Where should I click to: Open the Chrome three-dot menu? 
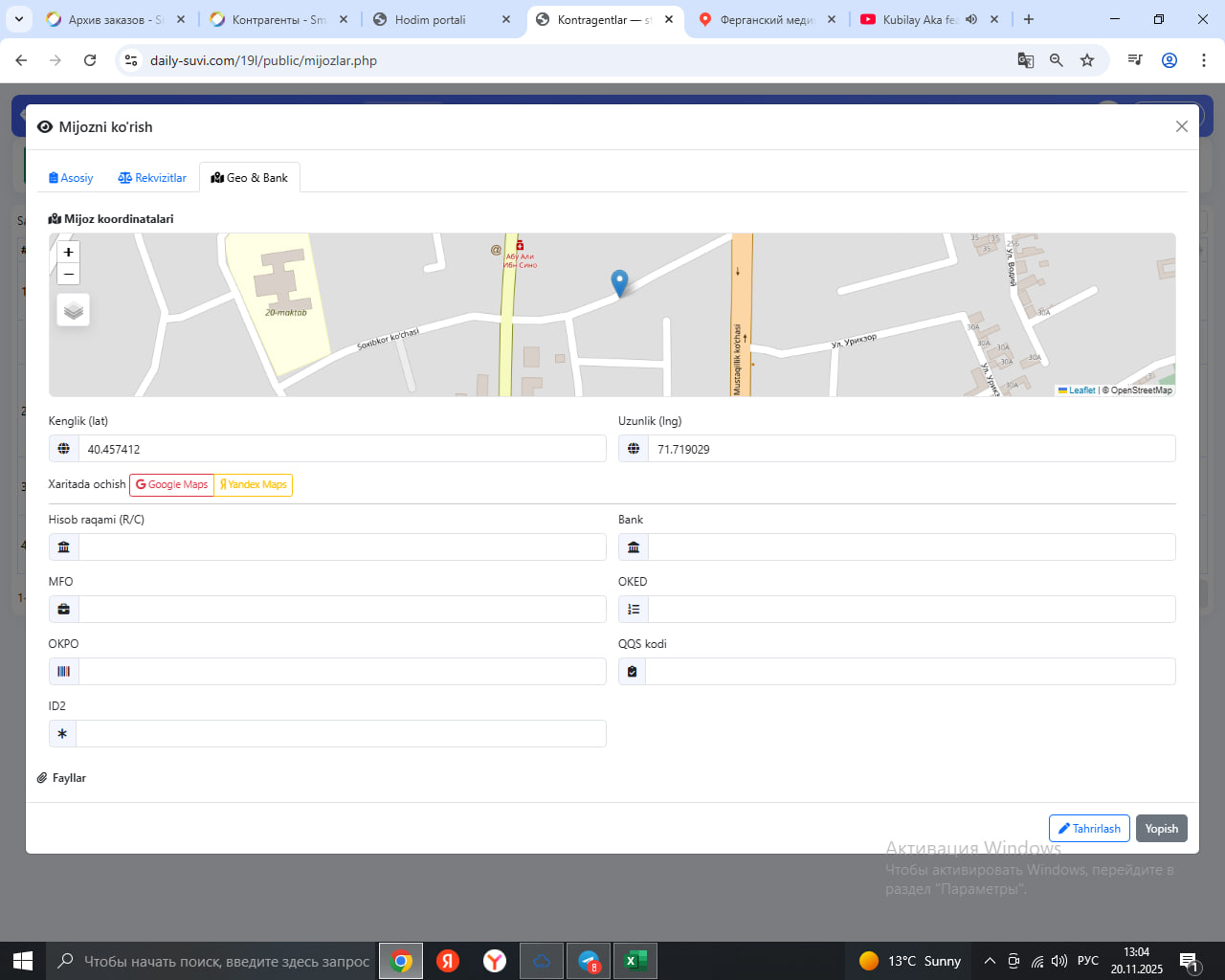1203,60
